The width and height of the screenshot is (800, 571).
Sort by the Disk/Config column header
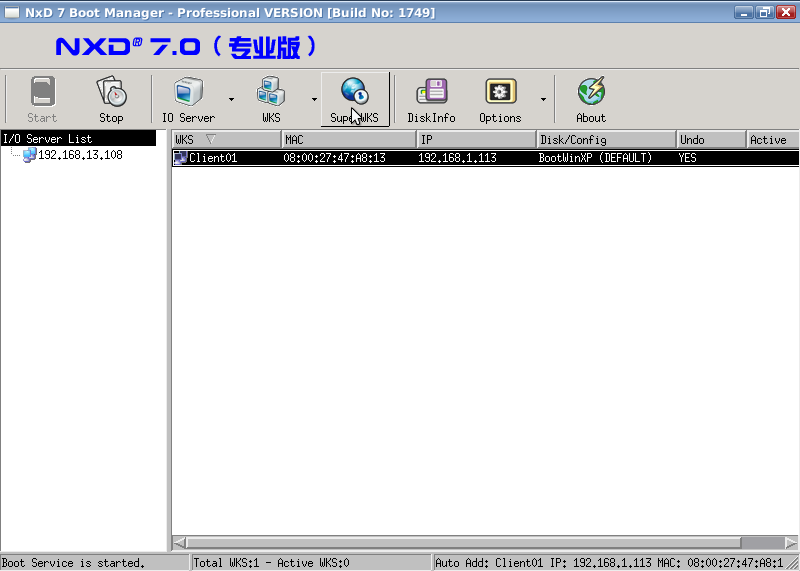point(607,139)
